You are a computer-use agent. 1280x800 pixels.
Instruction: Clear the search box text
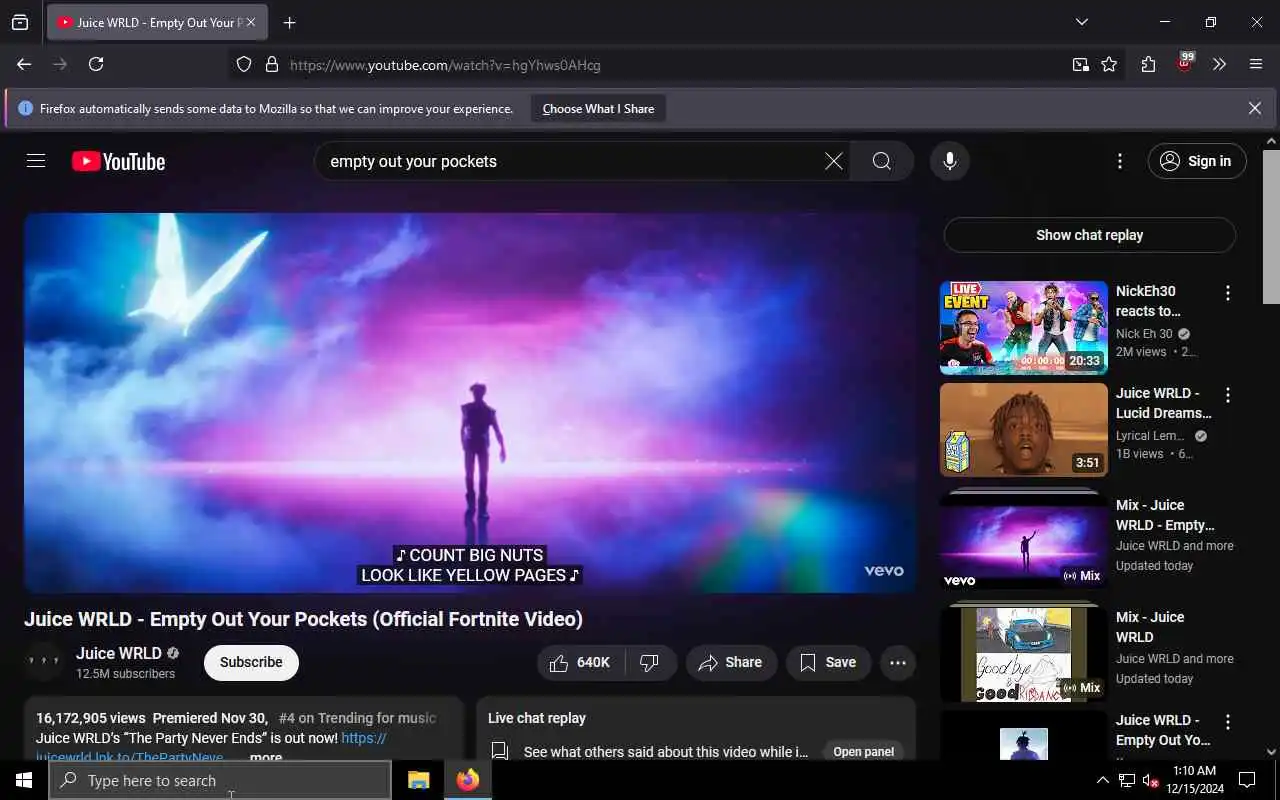(833, 161)
